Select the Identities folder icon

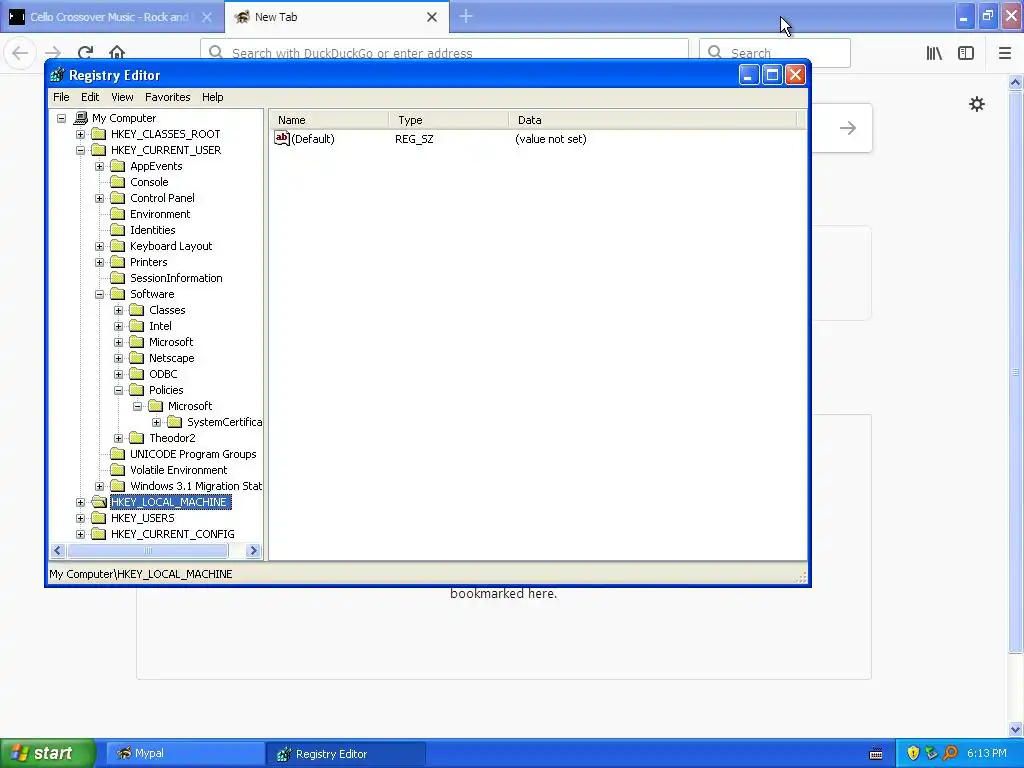click(x=118, y=230)
